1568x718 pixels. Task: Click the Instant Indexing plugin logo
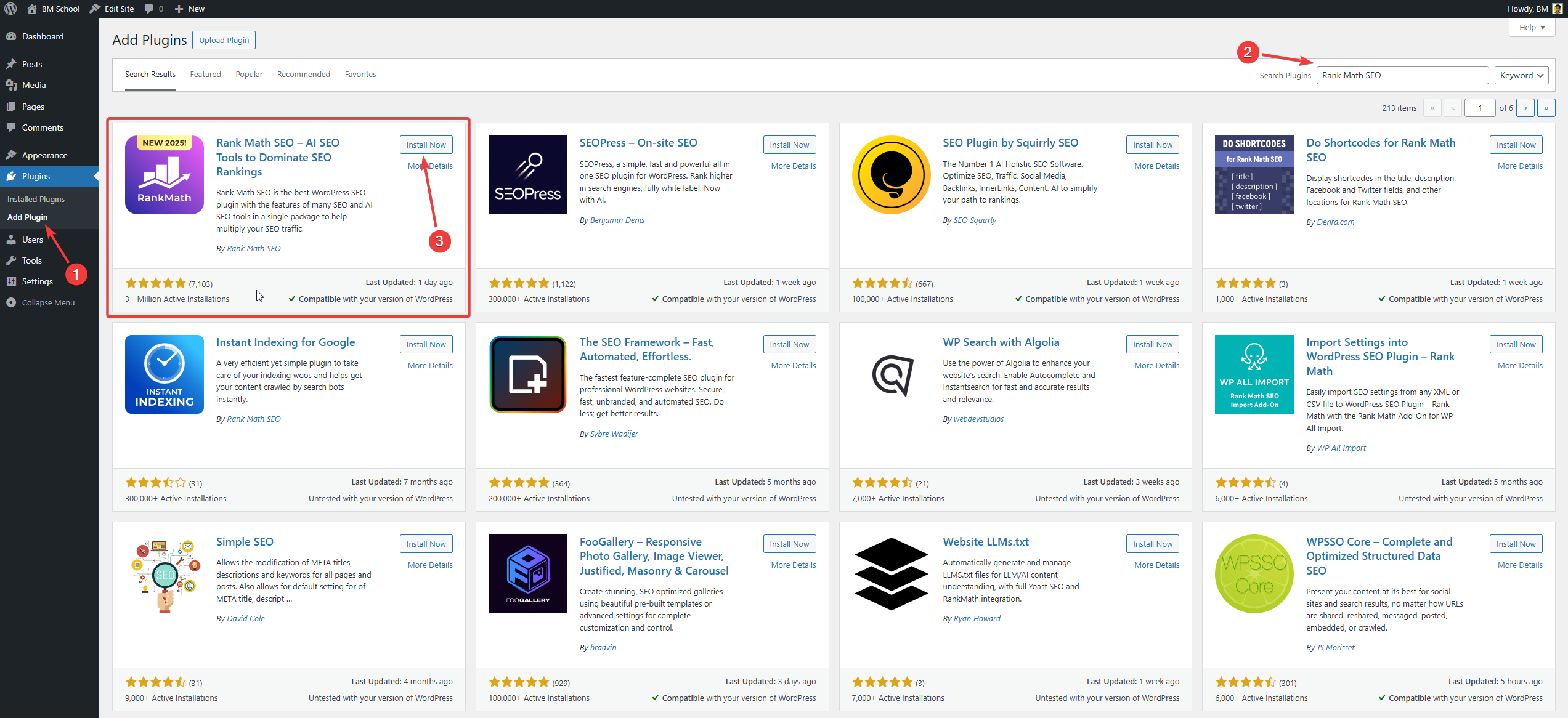(165, 374)
